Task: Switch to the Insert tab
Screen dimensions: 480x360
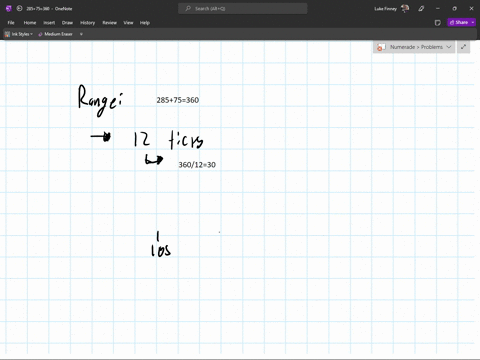Action: tap(49, 23)
